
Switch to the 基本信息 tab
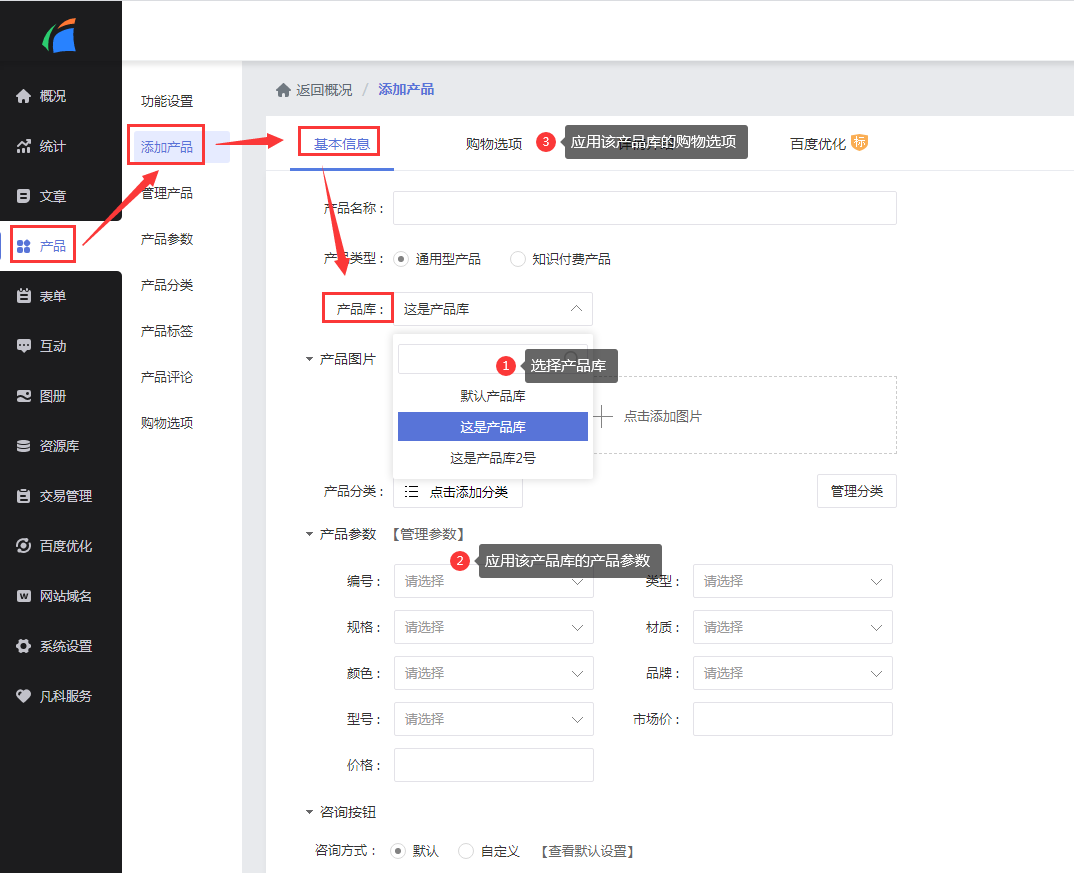coord(342,144)
